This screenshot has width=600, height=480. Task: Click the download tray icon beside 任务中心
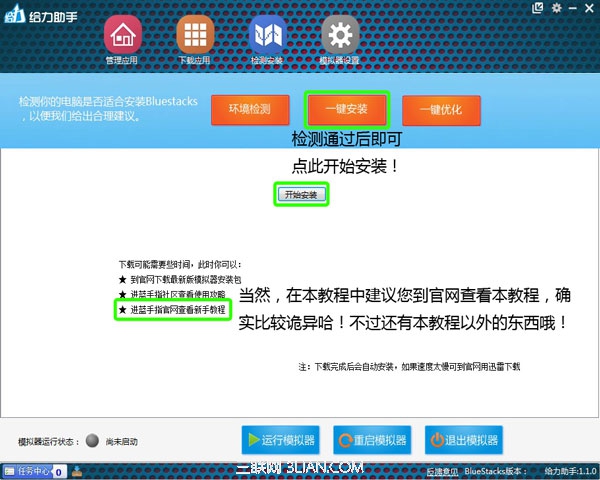77,471
